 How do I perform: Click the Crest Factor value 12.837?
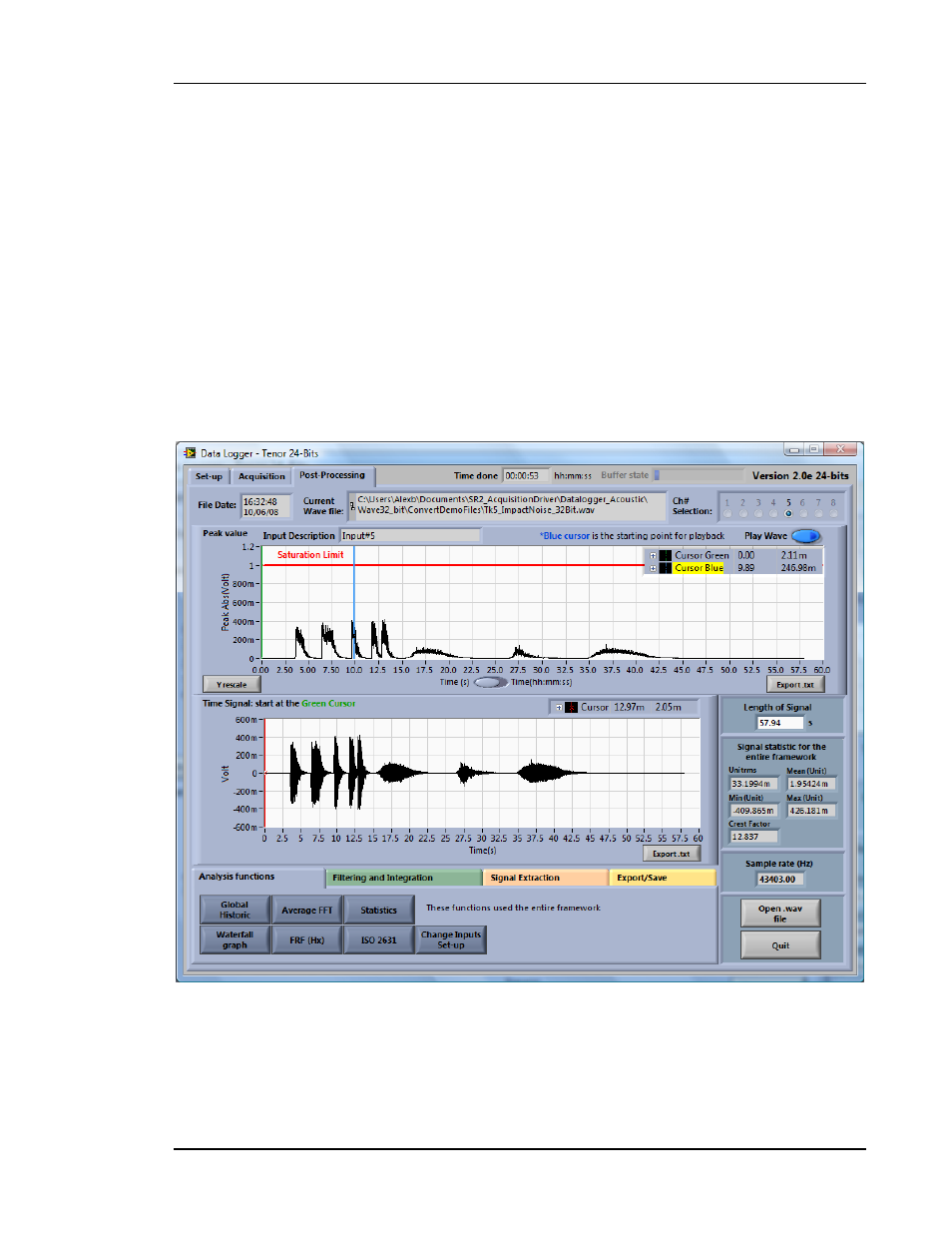pos(753,837)
